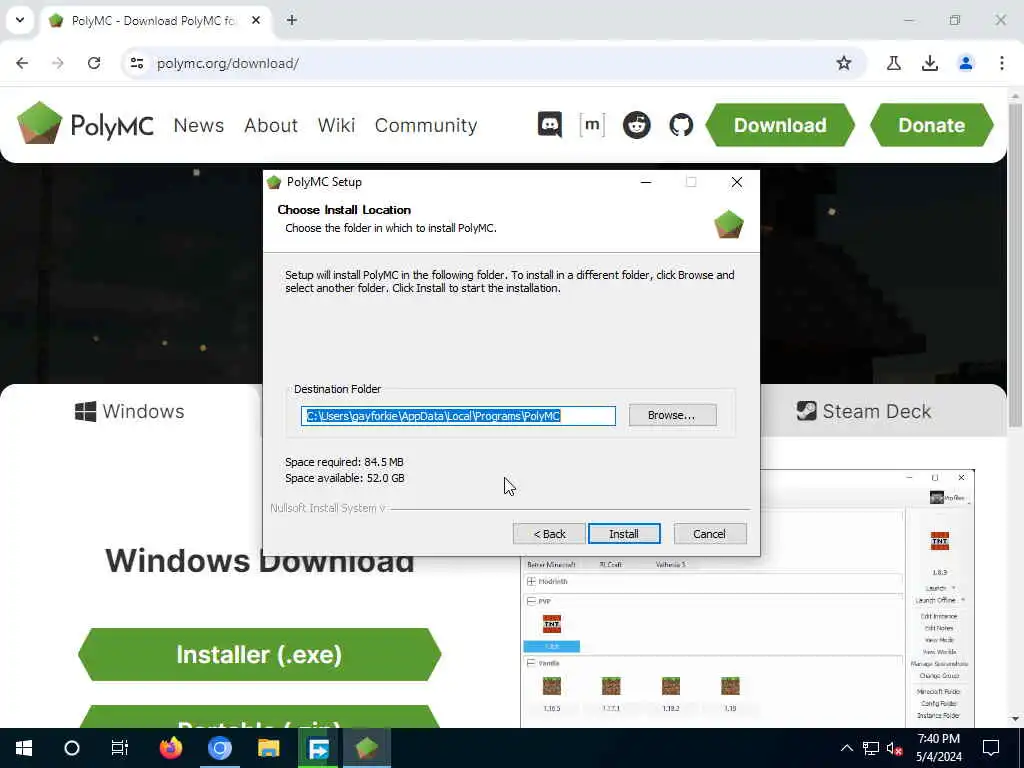Open the Discord icon link
The width and height of the screenshot is (1024, 768).
[x=549, y=124]
